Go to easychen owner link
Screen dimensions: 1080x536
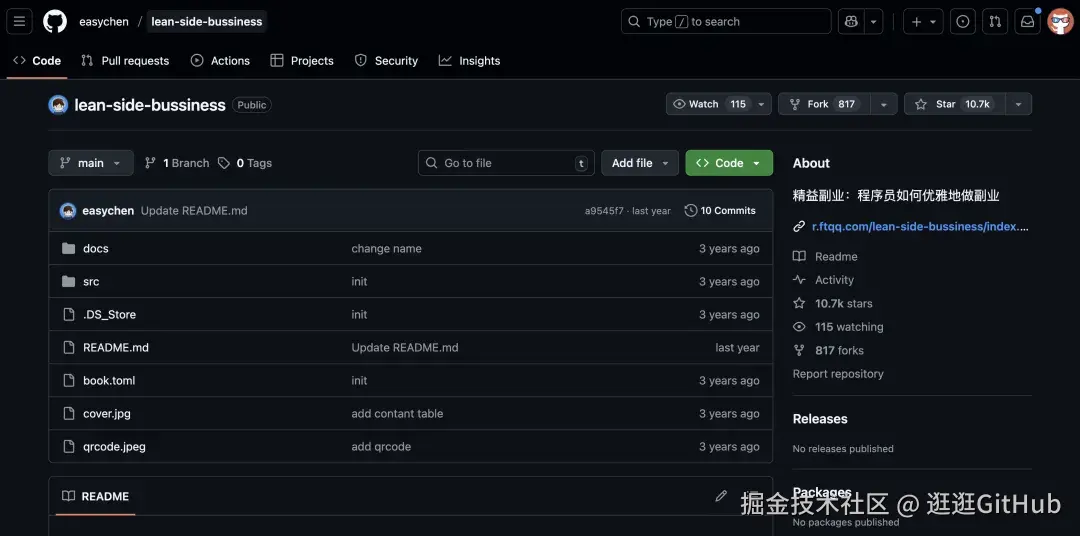104,21
